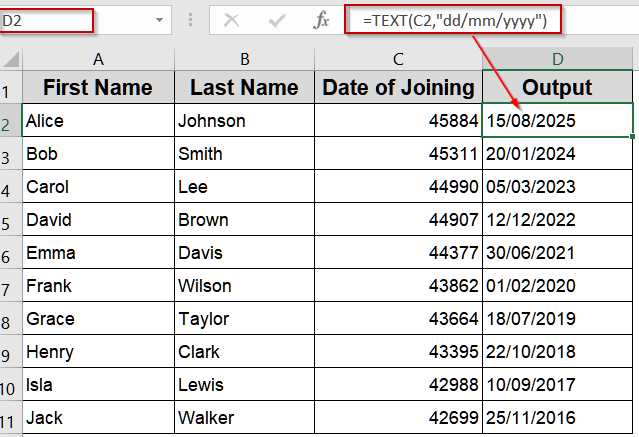Select cell showing 20/01/2024

pos(557,153)
